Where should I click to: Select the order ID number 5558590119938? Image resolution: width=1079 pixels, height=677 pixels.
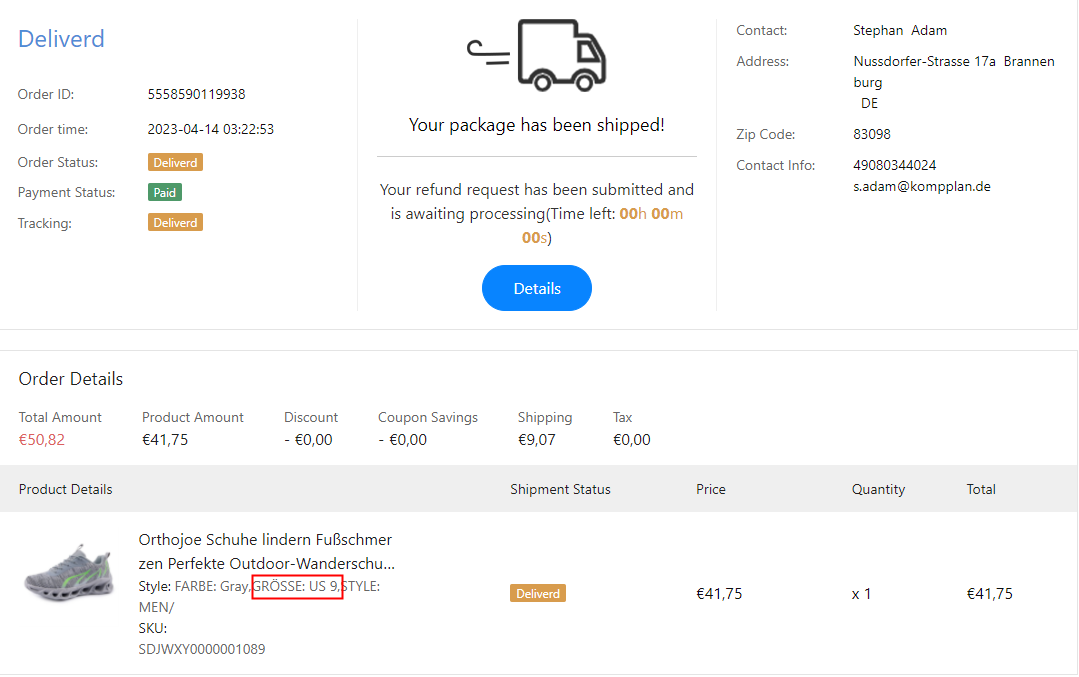point(196,94)
